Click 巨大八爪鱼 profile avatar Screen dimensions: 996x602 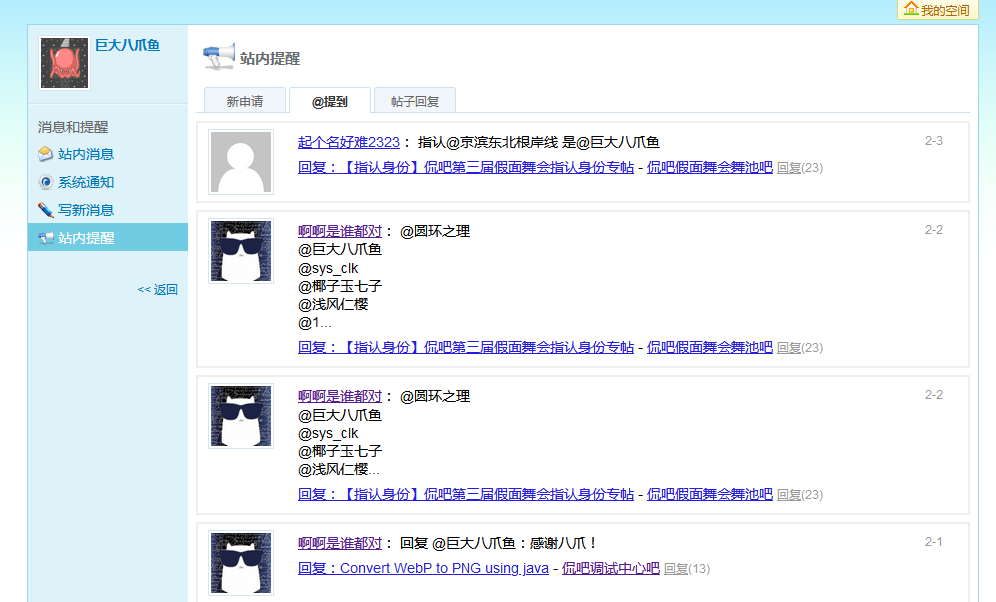point(64,62)
